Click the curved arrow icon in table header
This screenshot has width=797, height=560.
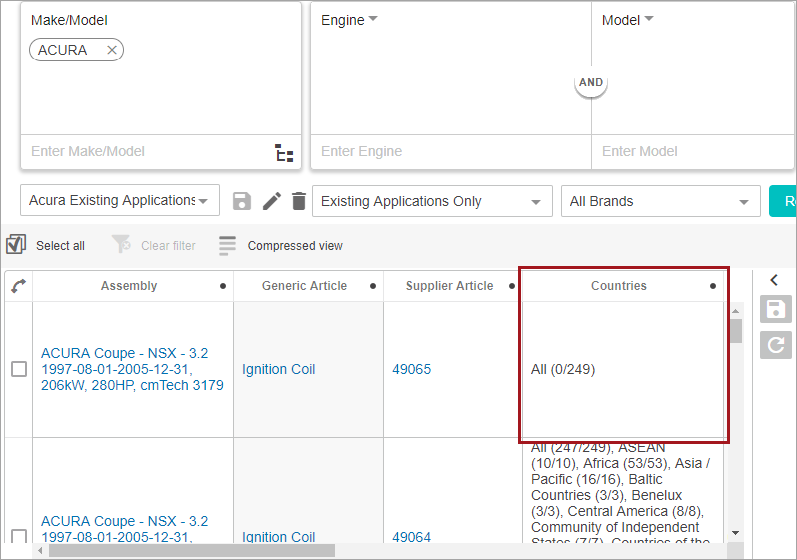click(18, 286)
